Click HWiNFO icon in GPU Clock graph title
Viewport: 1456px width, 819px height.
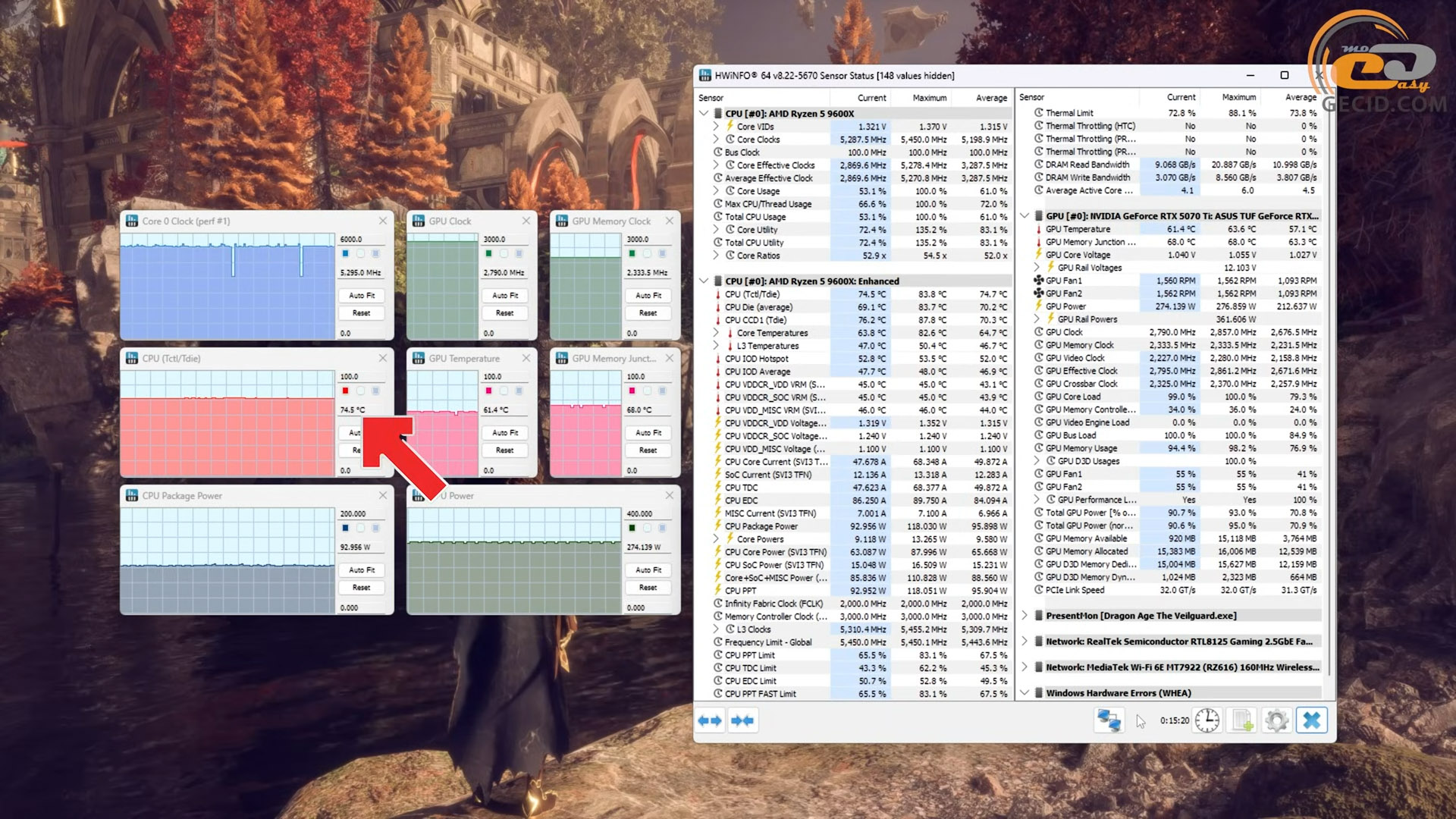418,221
